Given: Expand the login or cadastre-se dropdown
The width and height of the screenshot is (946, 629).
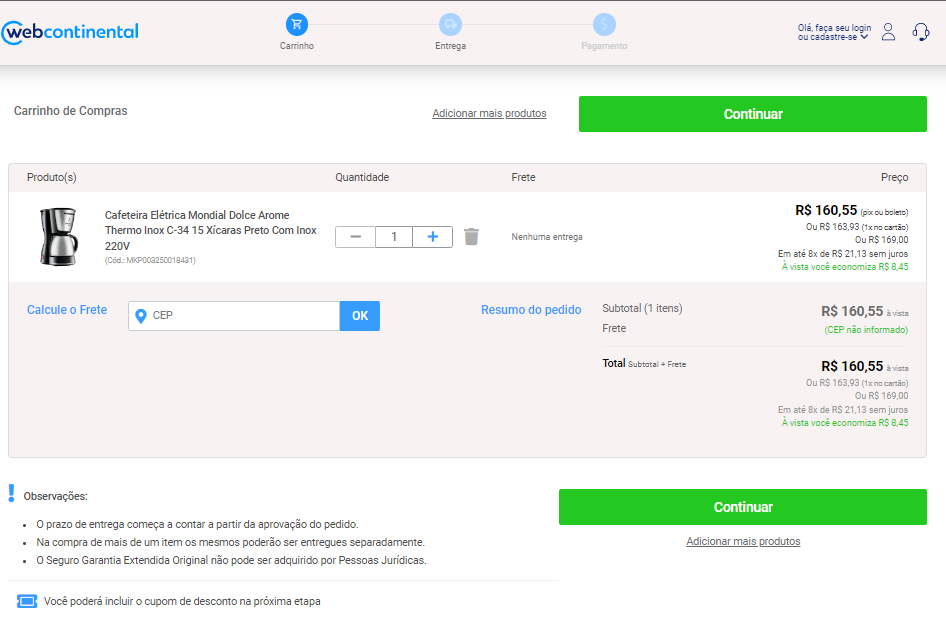Looking at the screenshot, I should click(x=834, y=32).
